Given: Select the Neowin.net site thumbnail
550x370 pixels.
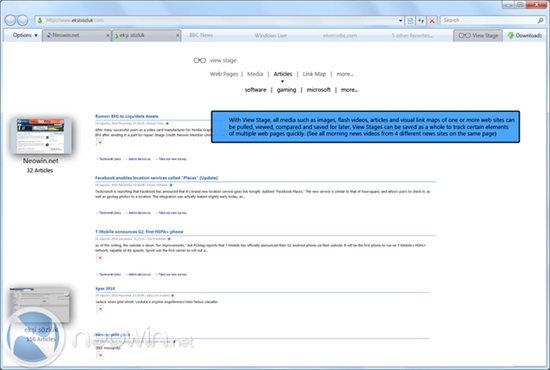Looking at the screenshot, I should click(x=41, y=136).
